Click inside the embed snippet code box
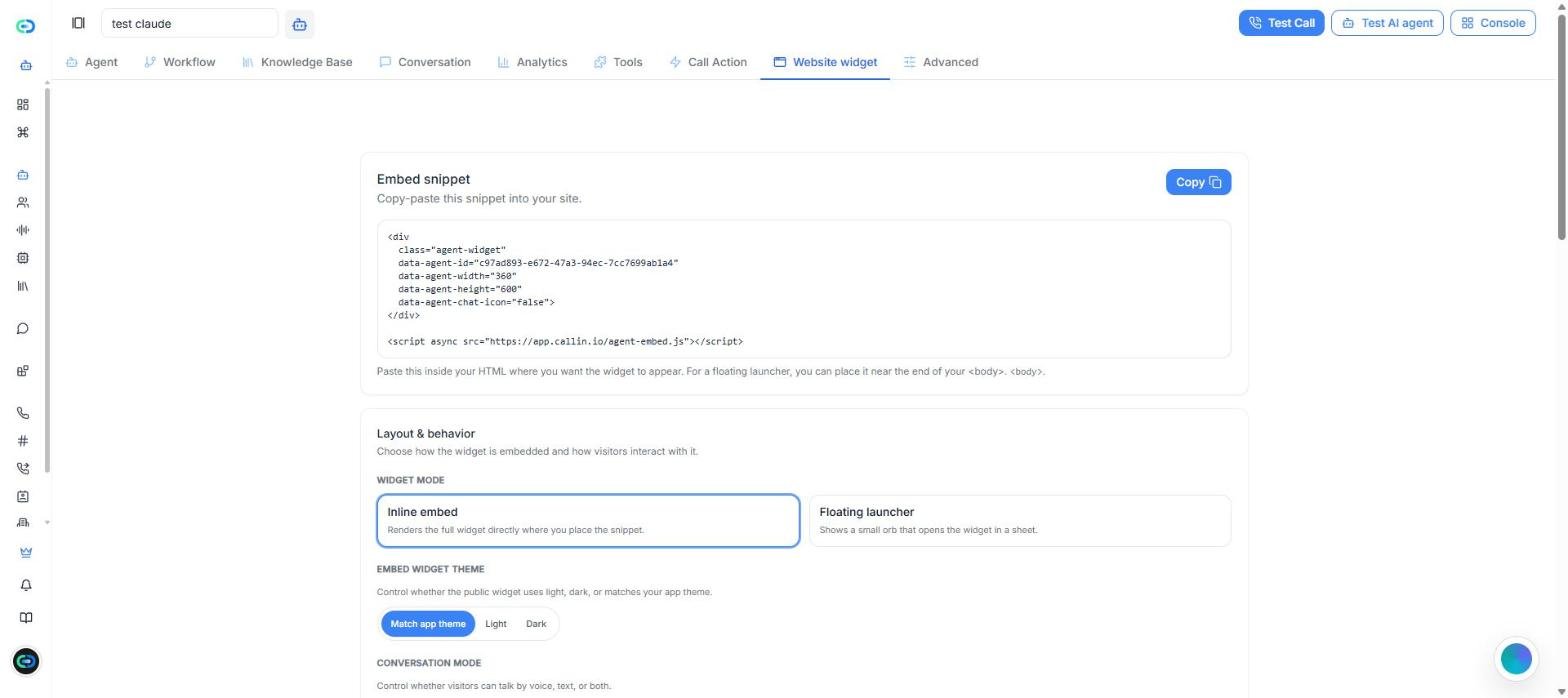This screenshot has width=1568, height=698. tap(804, 289)
